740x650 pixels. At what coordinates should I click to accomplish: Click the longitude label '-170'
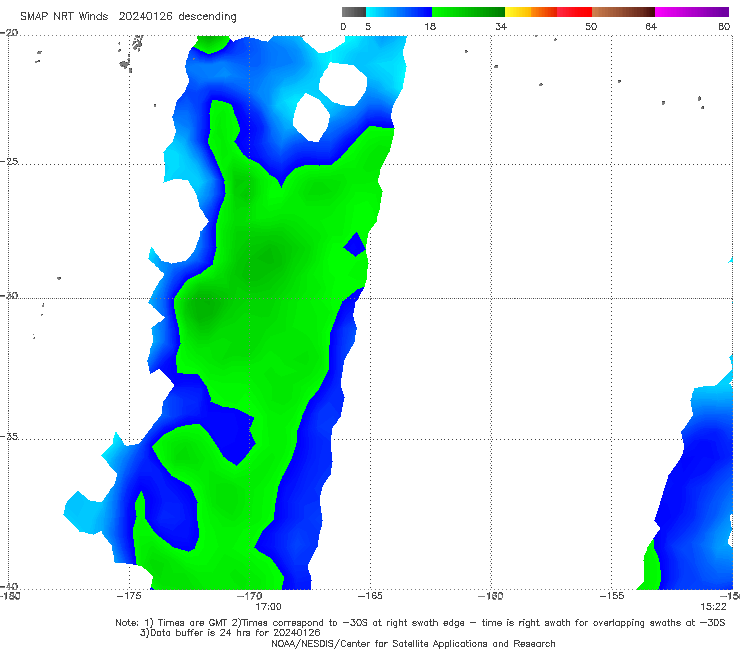click(x=250, y=596)
